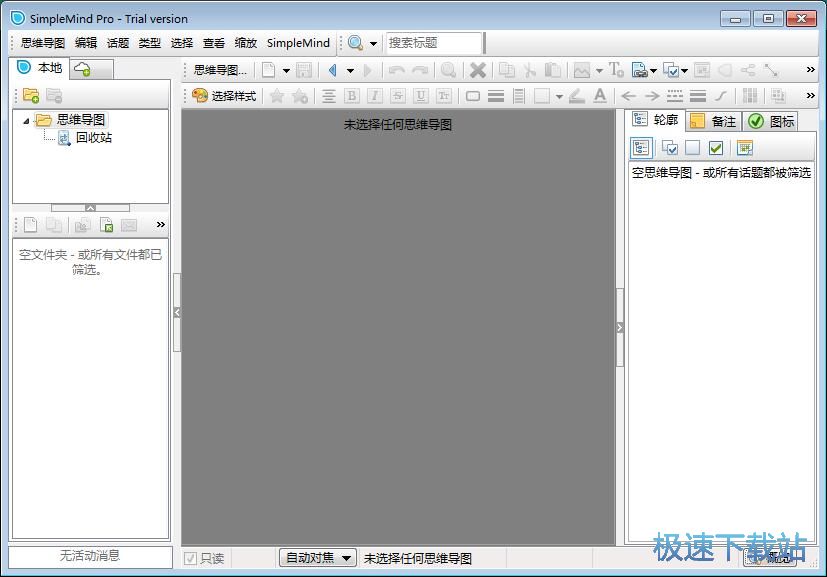
Task: Click the outline tree view icon
Action: coord(641,148)
